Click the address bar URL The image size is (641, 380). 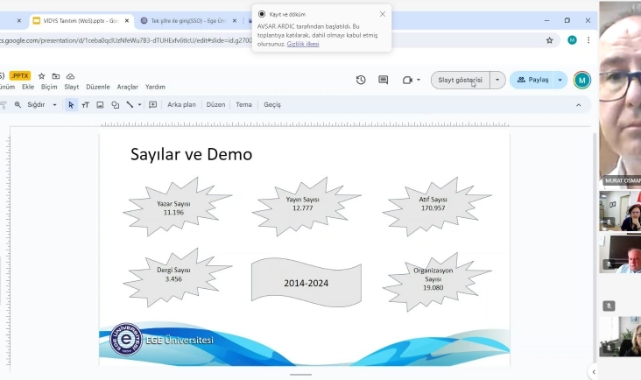126,40
